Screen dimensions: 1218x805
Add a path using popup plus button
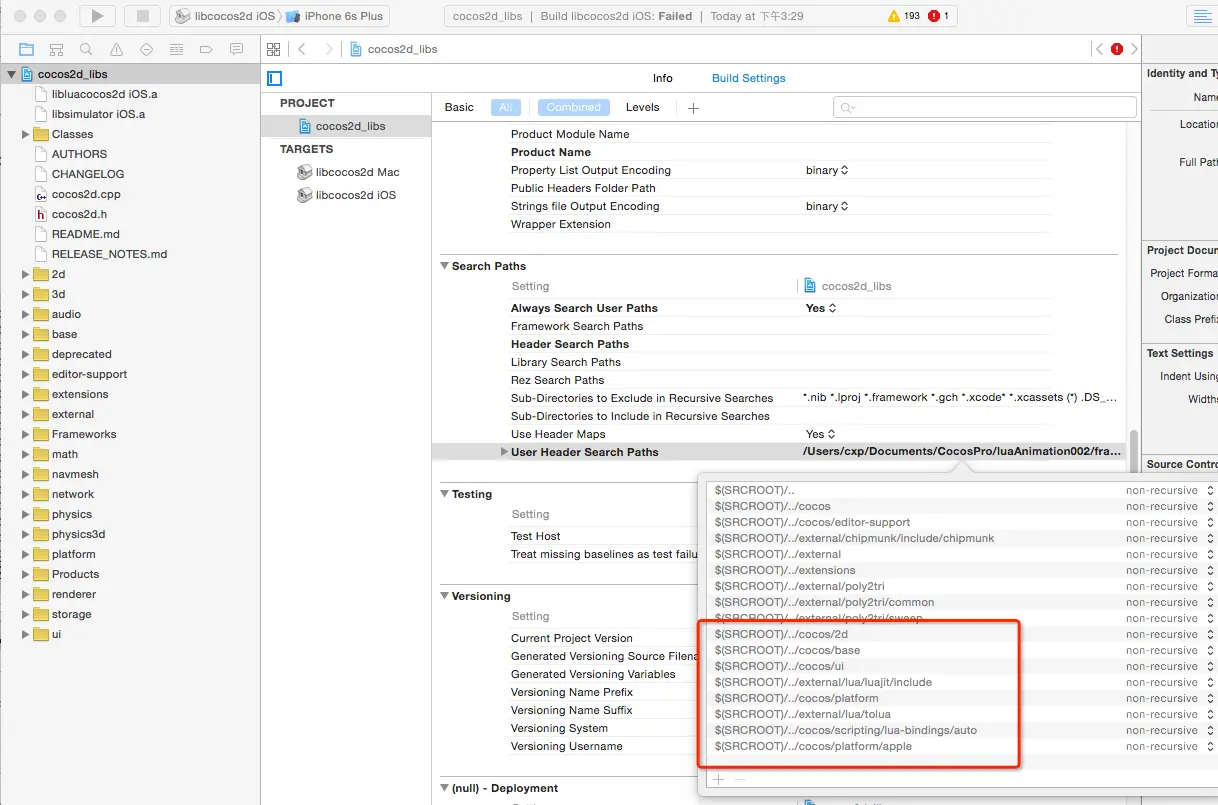click(717, 780)
